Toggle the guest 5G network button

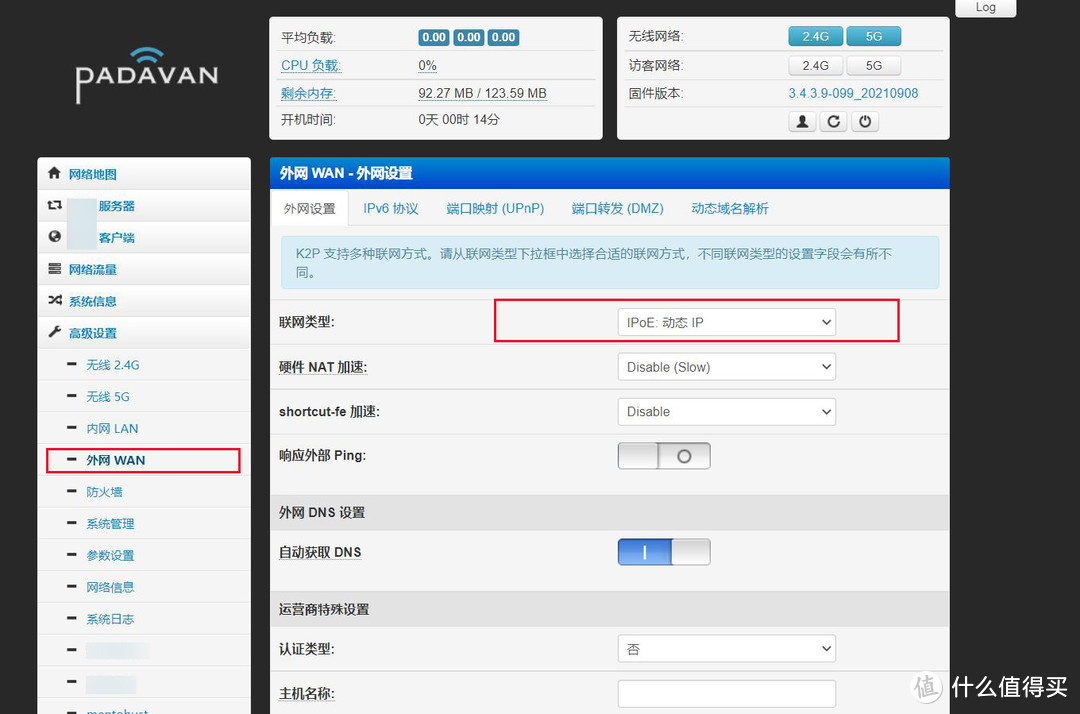click(x=873, y=65)
